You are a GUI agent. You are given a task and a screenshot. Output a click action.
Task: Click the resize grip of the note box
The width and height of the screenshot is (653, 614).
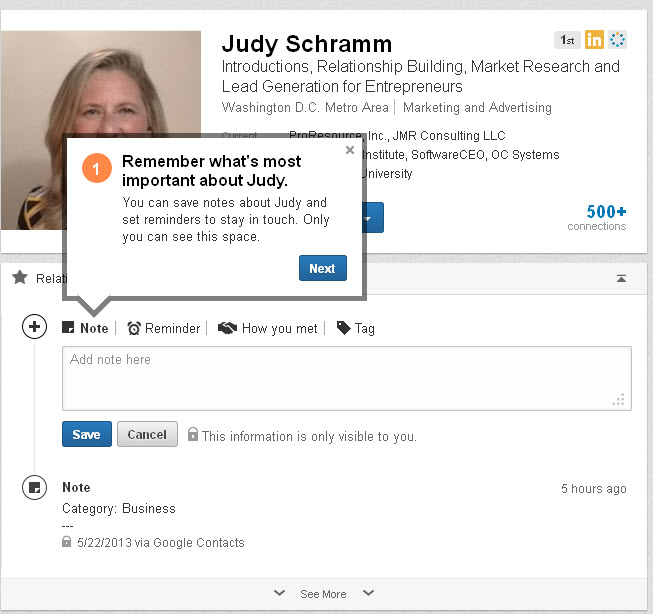pyautogui.click(x=619, y=399)
